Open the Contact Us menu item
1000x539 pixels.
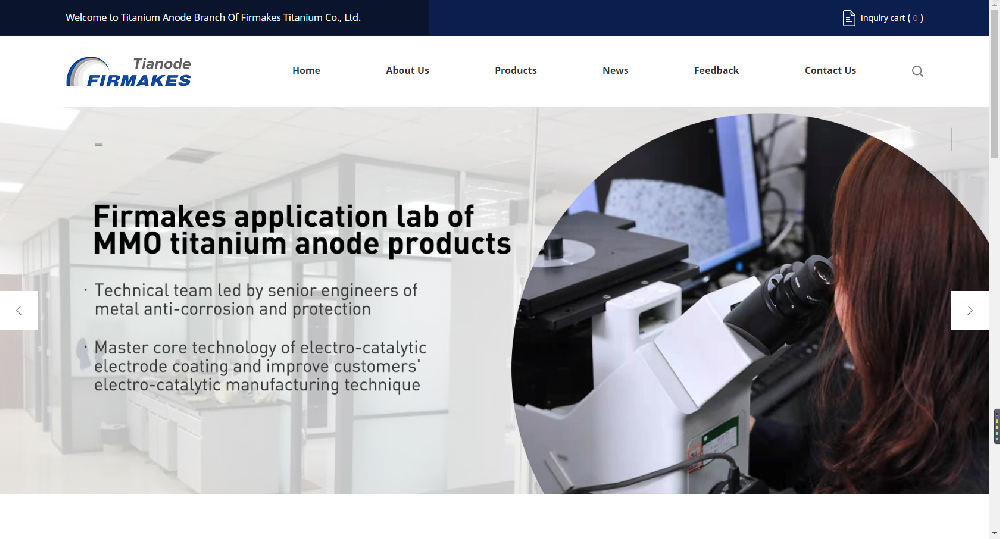coord(830,71)
